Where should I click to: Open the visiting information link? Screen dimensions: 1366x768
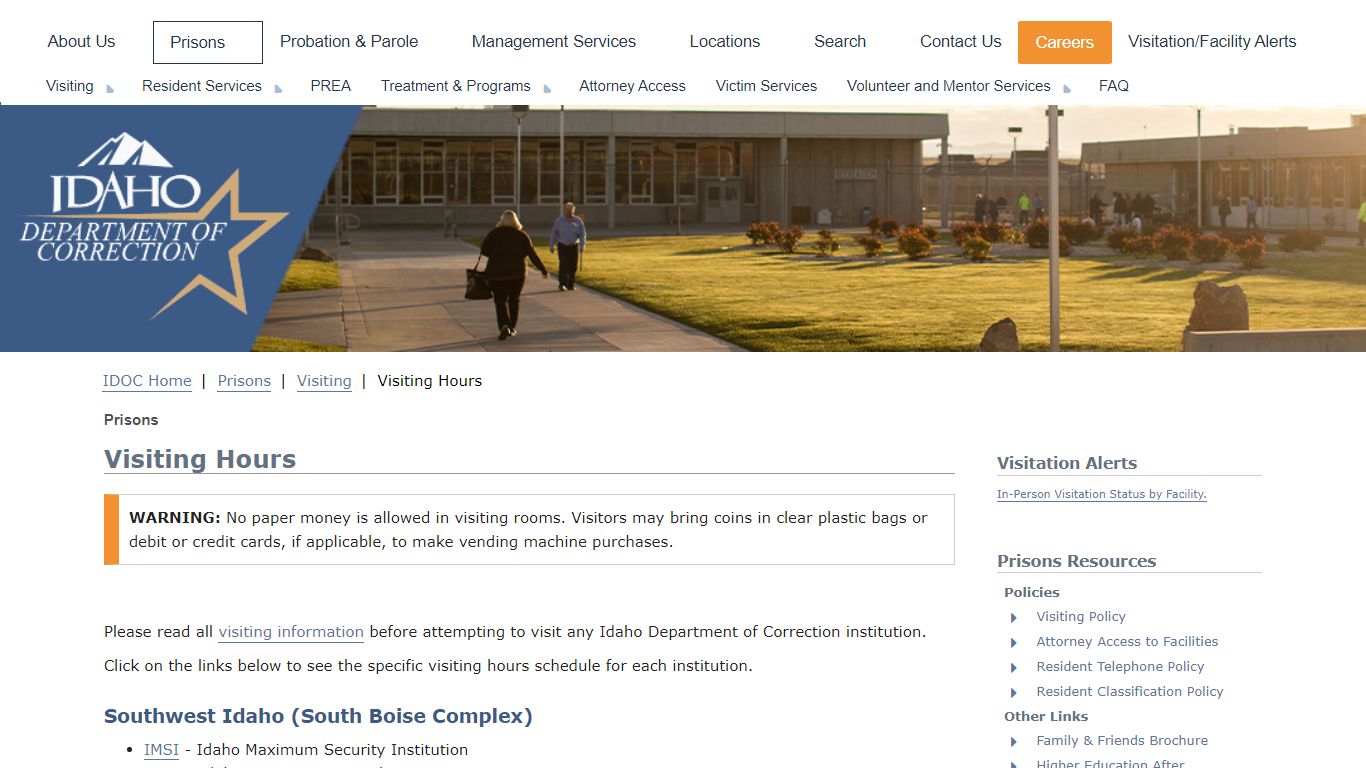(291, 632)
